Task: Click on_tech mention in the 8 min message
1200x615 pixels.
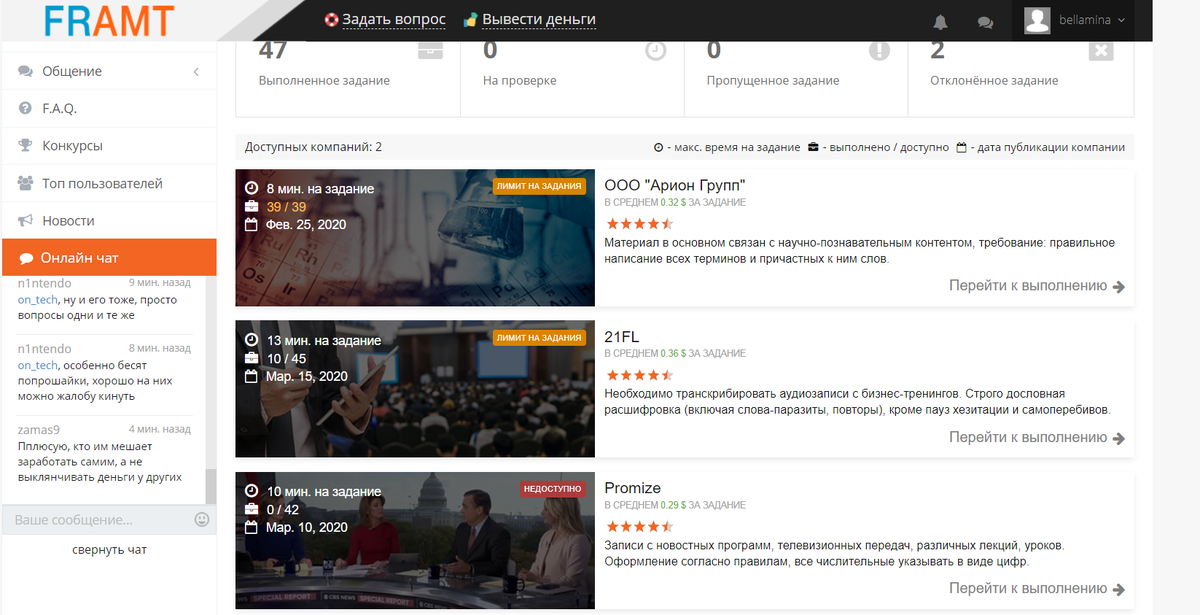Action: point(38,365)
